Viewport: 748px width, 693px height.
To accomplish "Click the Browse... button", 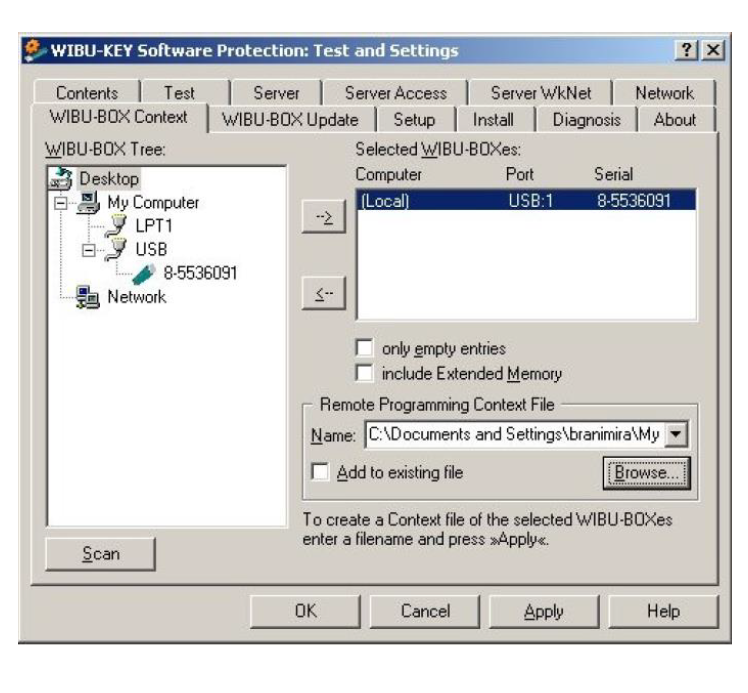I will click(646, 473).
